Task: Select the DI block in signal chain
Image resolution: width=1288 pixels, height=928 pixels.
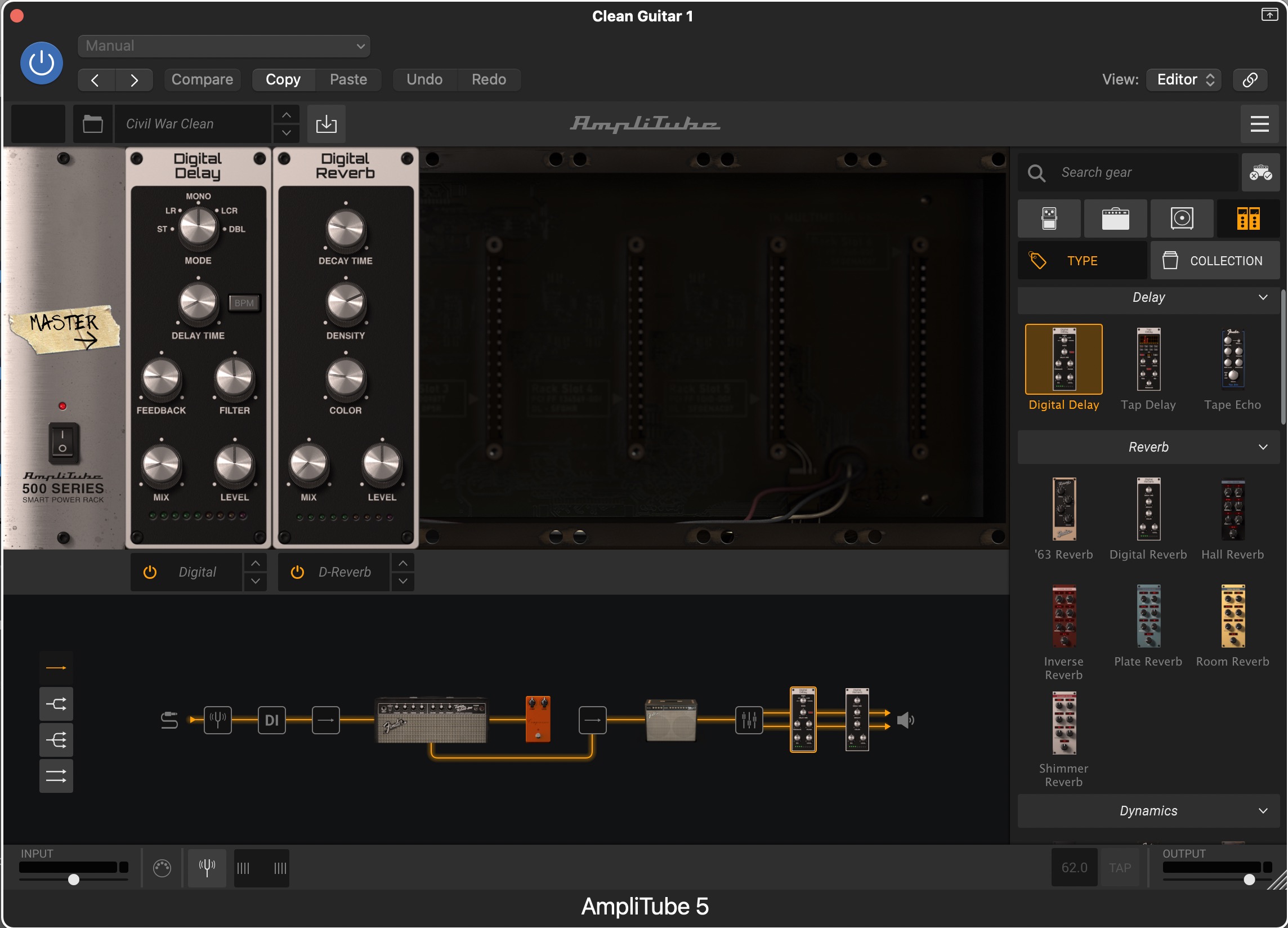Action: (271, 720)
